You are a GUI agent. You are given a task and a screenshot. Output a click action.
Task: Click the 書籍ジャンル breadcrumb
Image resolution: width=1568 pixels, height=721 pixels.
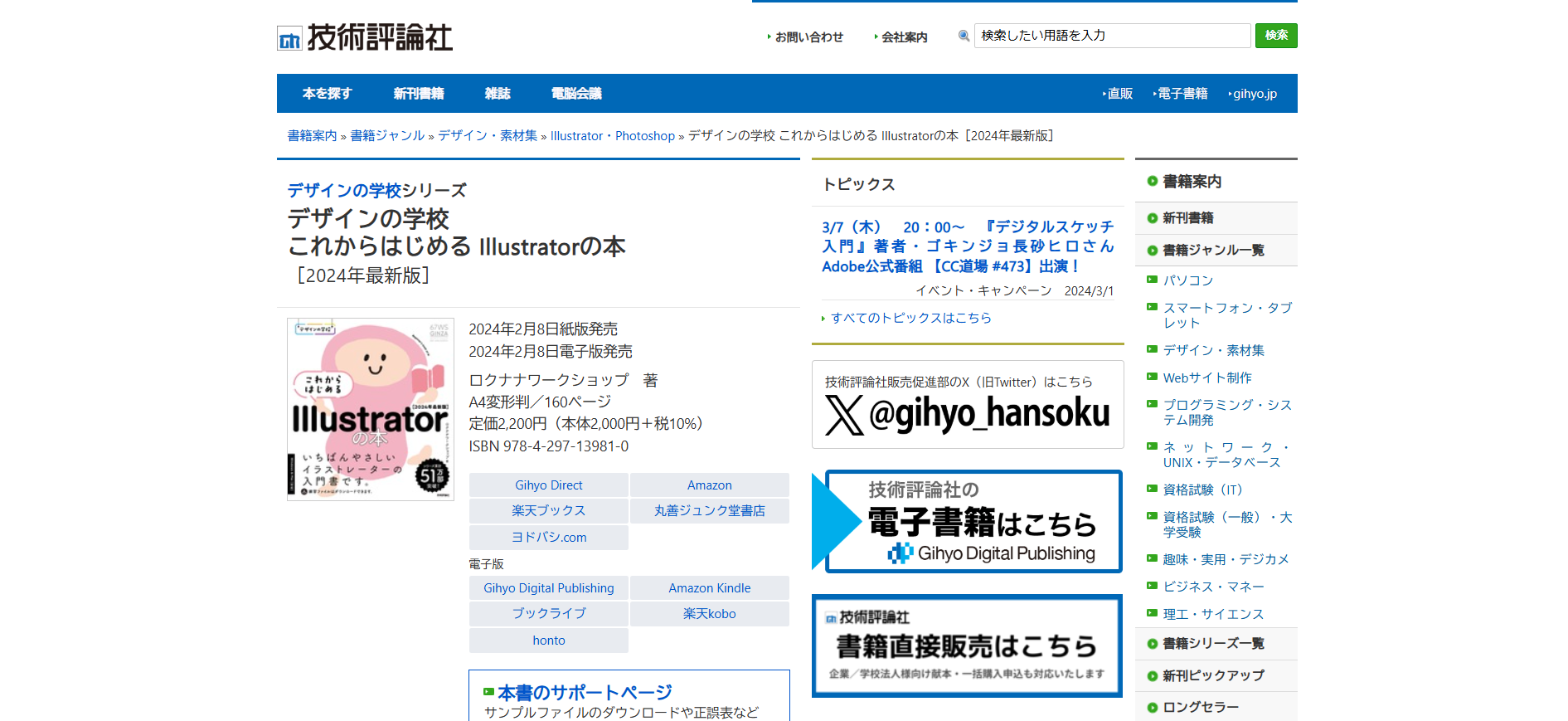(x=387, y=136)
